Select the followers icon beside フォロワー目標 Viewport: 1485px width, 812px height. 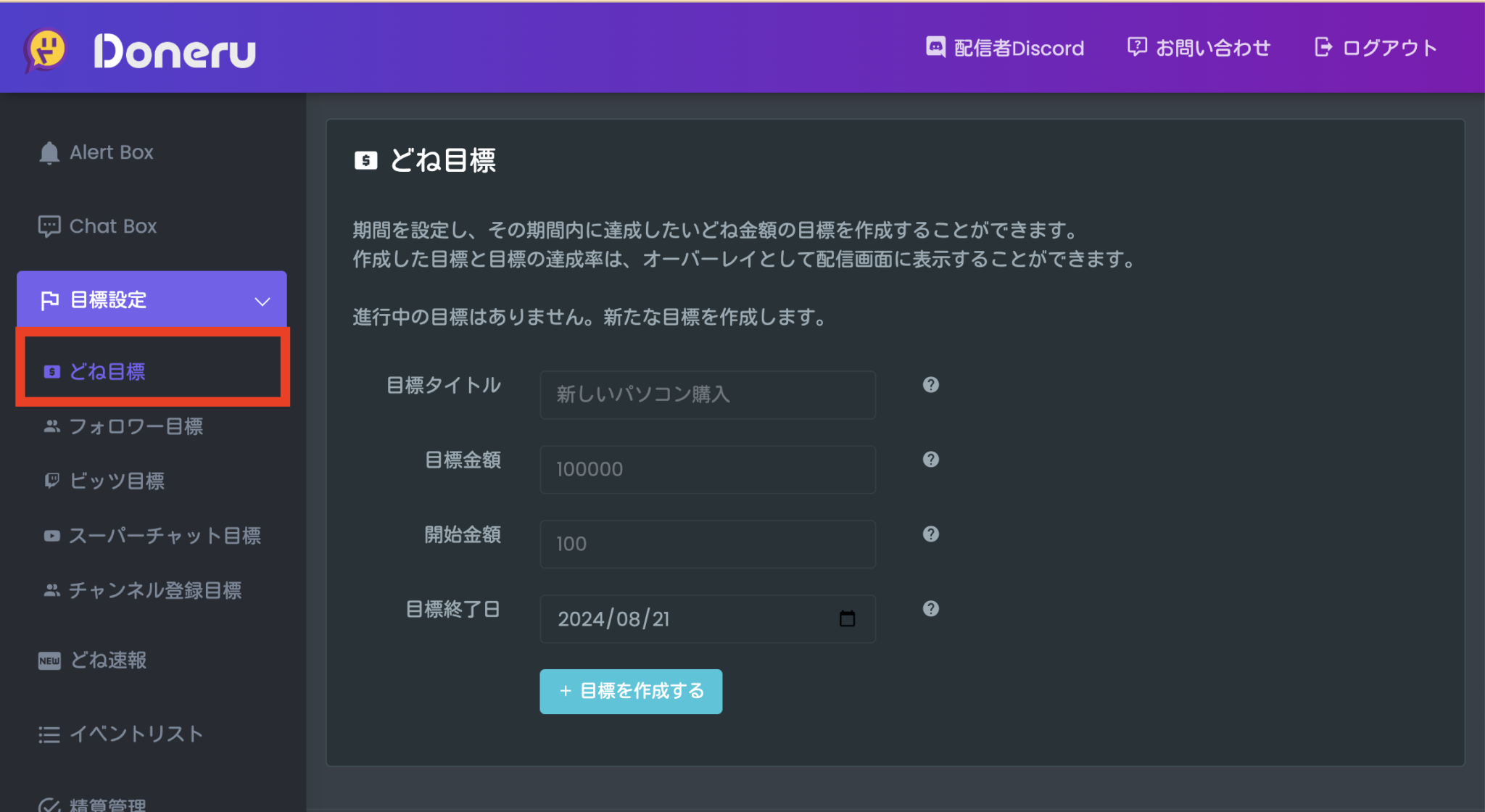pos(51,426)
